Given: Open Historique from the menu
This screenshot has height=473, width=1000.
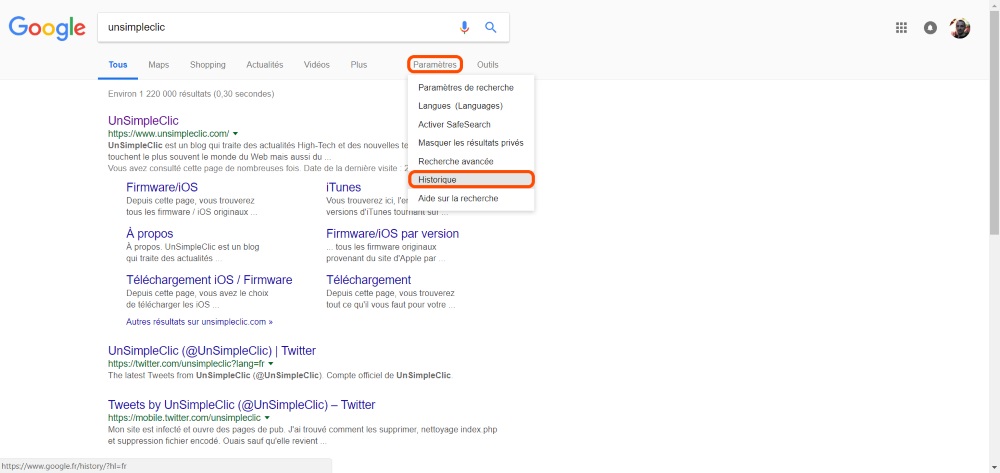Looking at the screenshot, I should pyautogui.click(x=471, y=180).
